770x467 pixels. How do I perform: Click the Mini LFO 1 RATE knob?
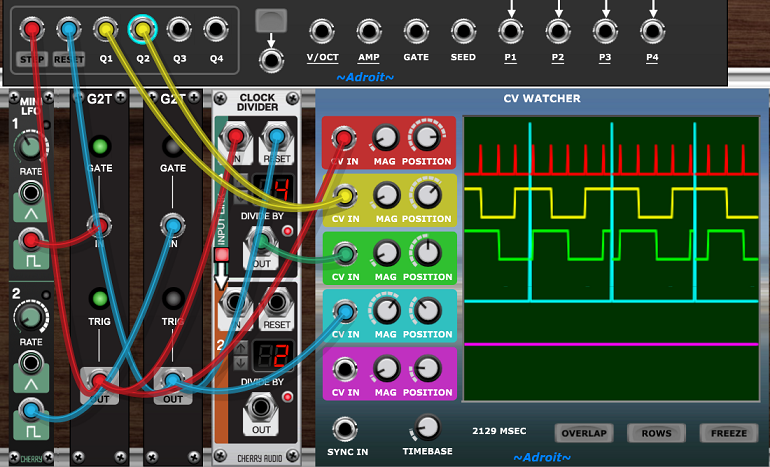(x=30, y=146)
